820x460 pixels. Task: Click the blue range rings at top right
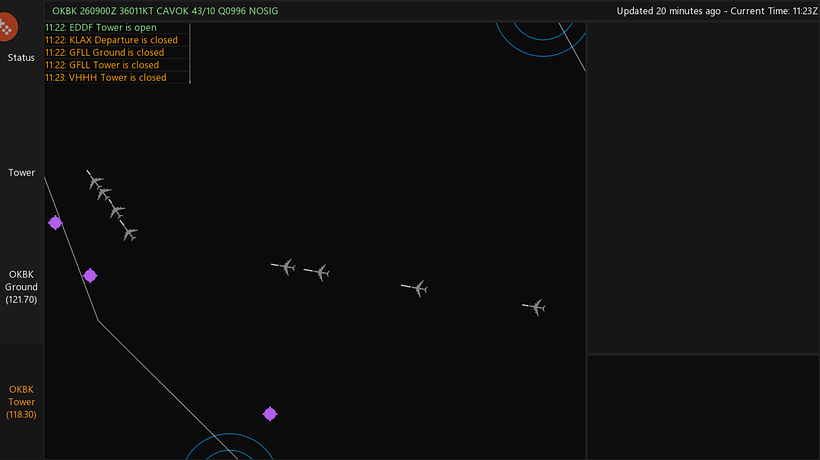[542, 39]
